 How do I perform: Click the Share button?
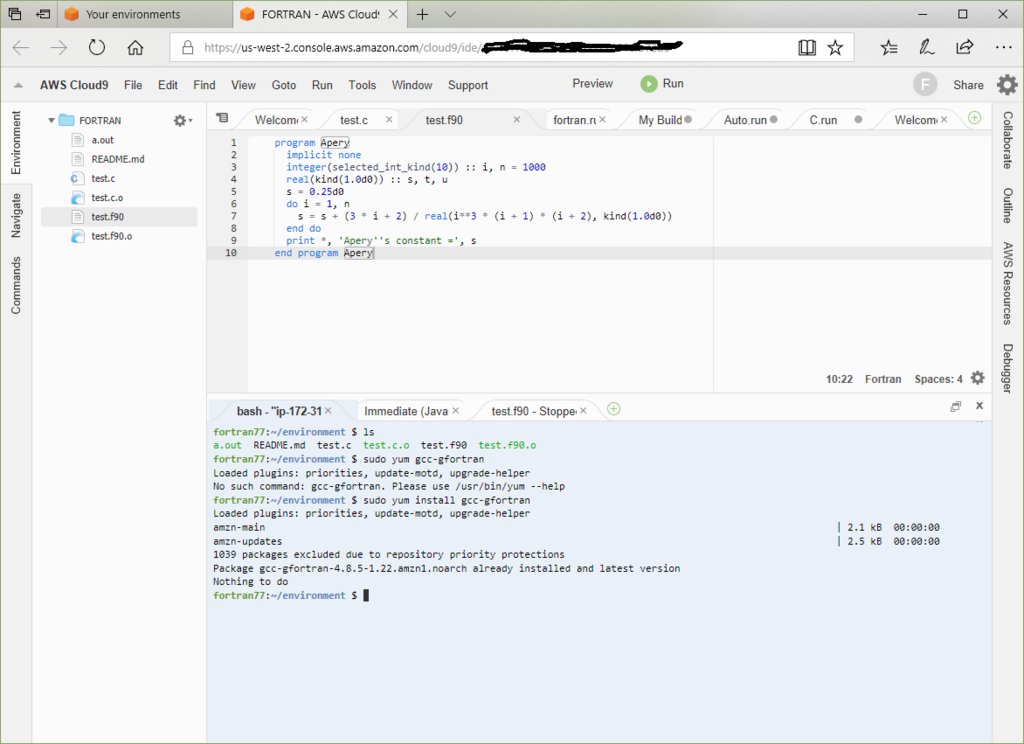[x=968, y=85]
